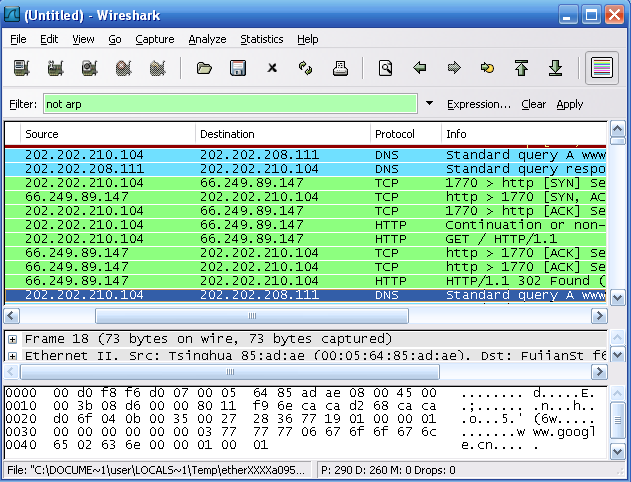The image size is (631, 482).
Task: Open a capture file folder icon
Action: coord(204,68)
